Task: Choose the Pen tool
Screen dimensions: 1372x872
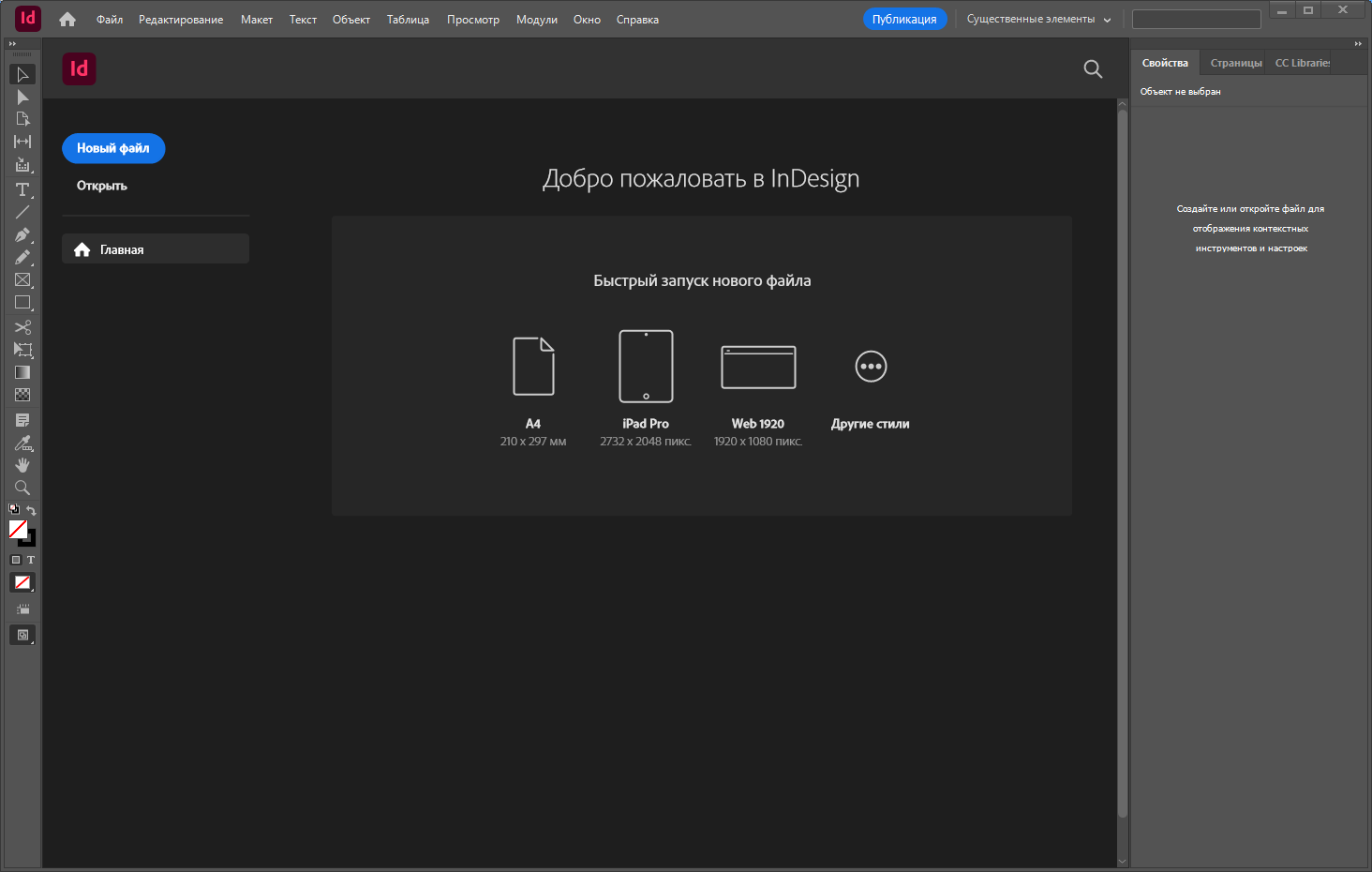Action: (x=22, y=235)
